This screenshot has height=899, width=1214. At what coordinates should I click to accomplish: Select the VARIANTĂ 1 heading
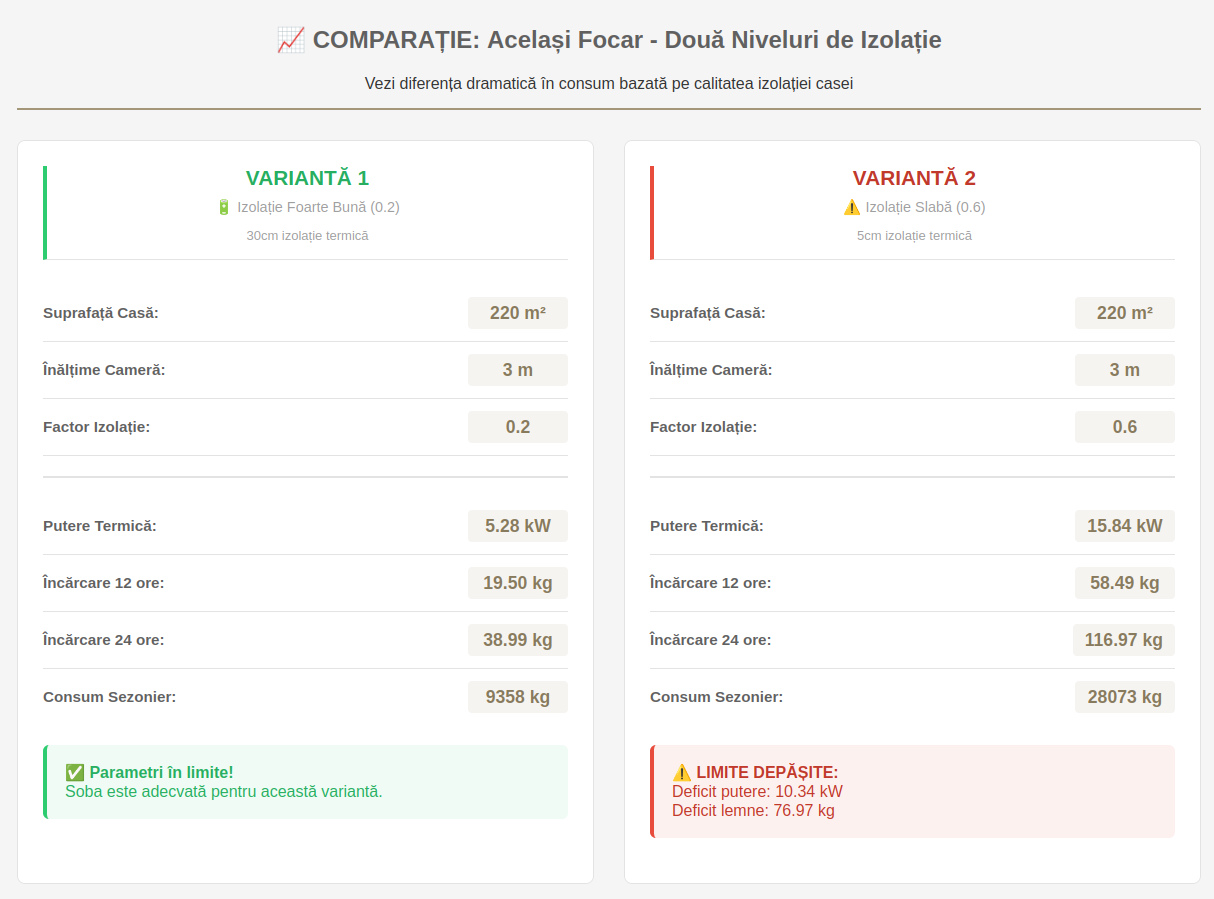pyautogui.click(x=308, y=178)
